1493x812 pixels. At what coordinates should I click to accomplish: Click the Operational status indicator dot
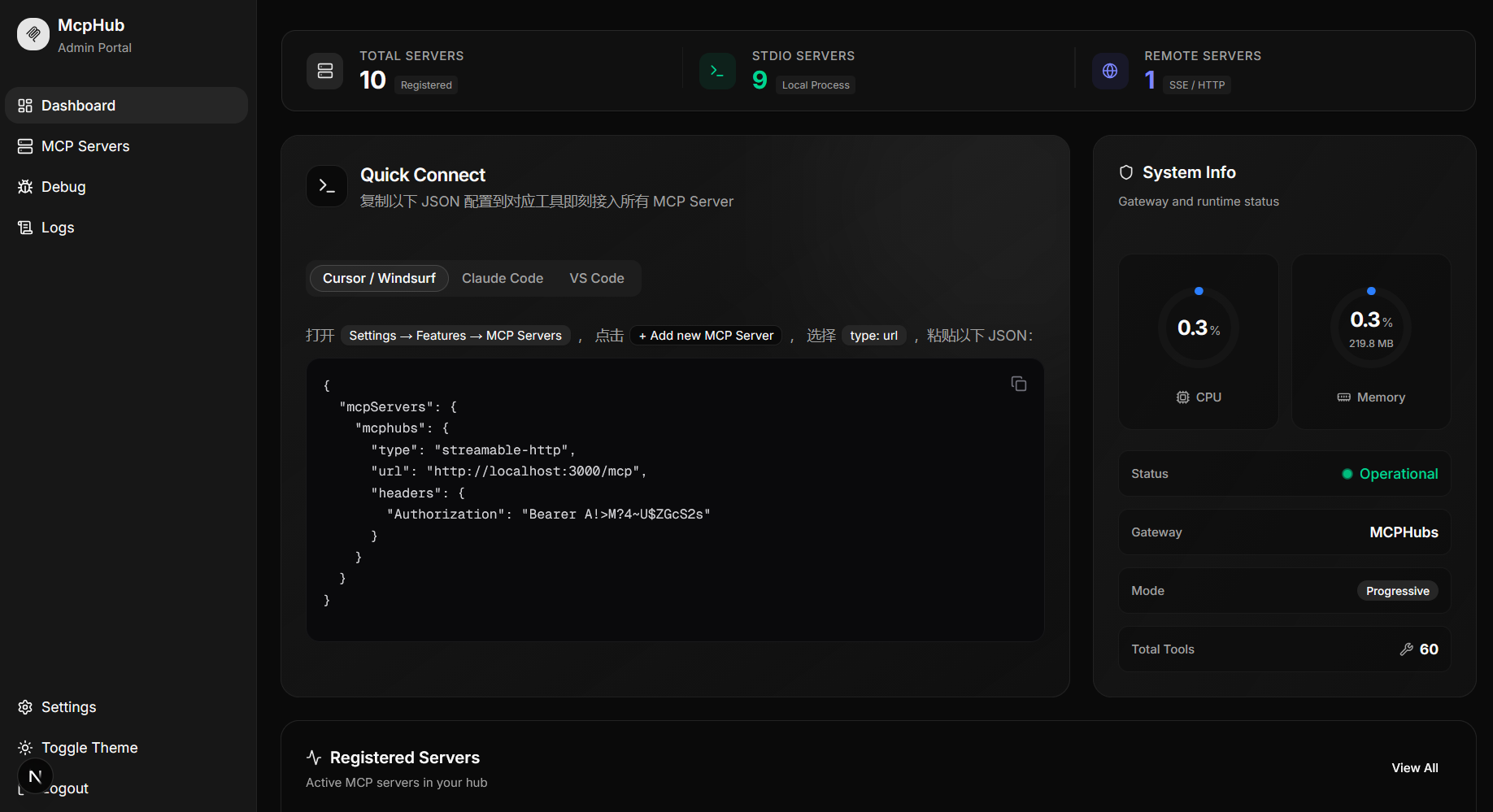[x=1347, y=473]
